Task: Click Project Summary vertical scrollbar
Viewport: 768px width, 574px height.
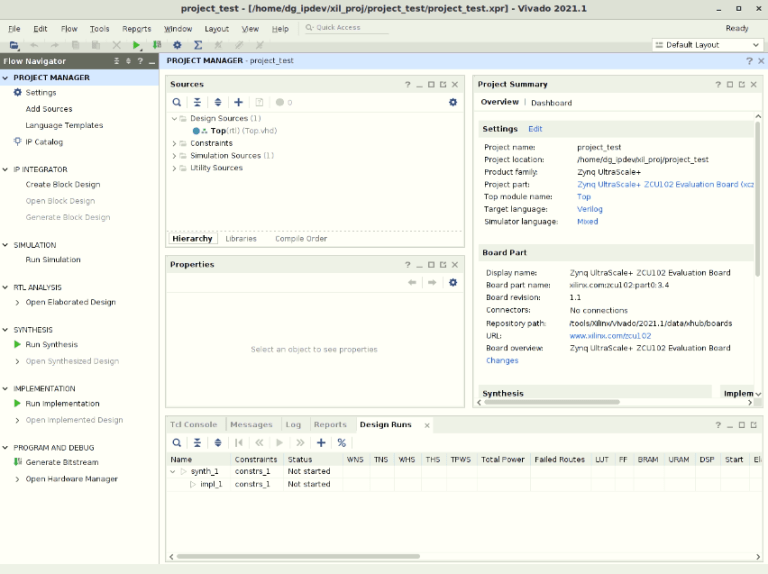Action: pos(758,198)
